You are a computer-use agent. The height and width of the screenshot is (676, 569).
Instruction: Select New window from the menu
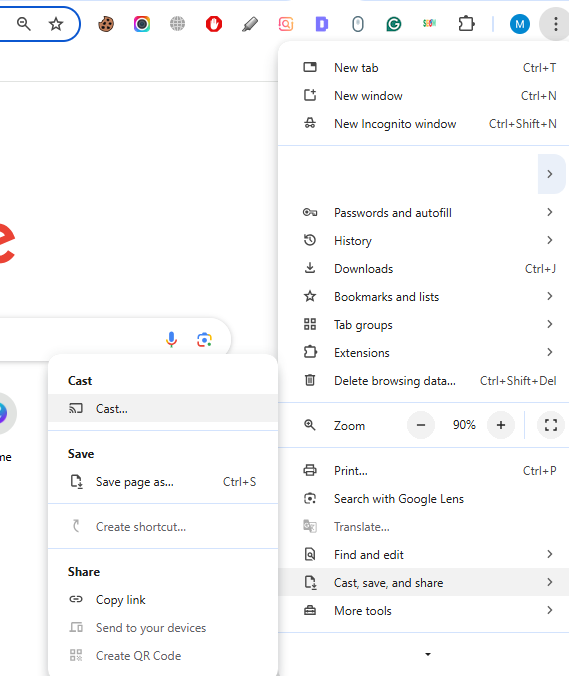pyautogui.click(x=423, y=96)
